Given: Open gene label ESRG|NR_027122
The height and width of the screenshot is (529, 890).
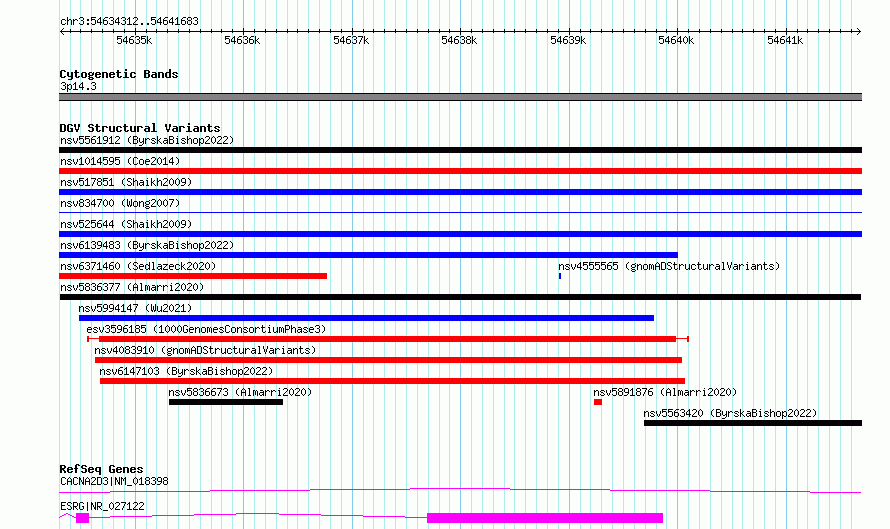Looking at the screenshot, I should [x=102, y=506].
